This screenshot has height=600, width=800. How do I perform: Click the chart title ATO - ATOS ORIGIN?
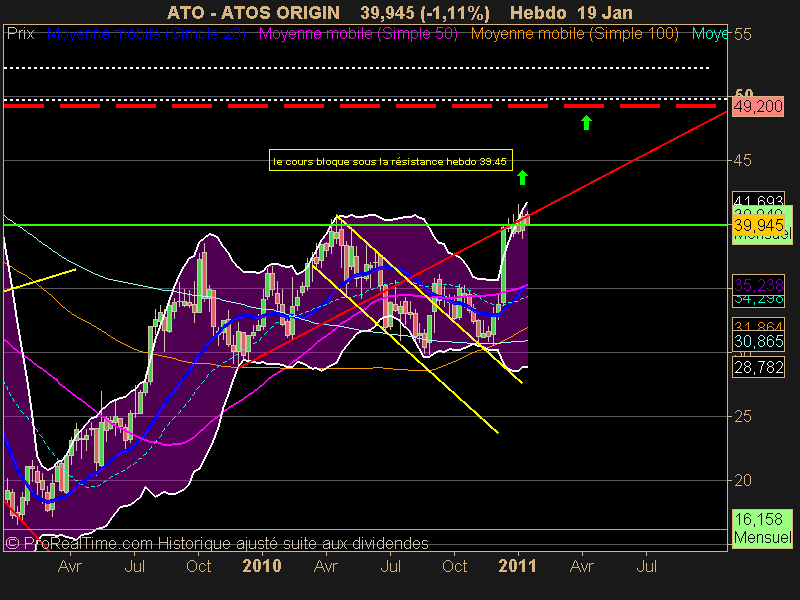254,13
